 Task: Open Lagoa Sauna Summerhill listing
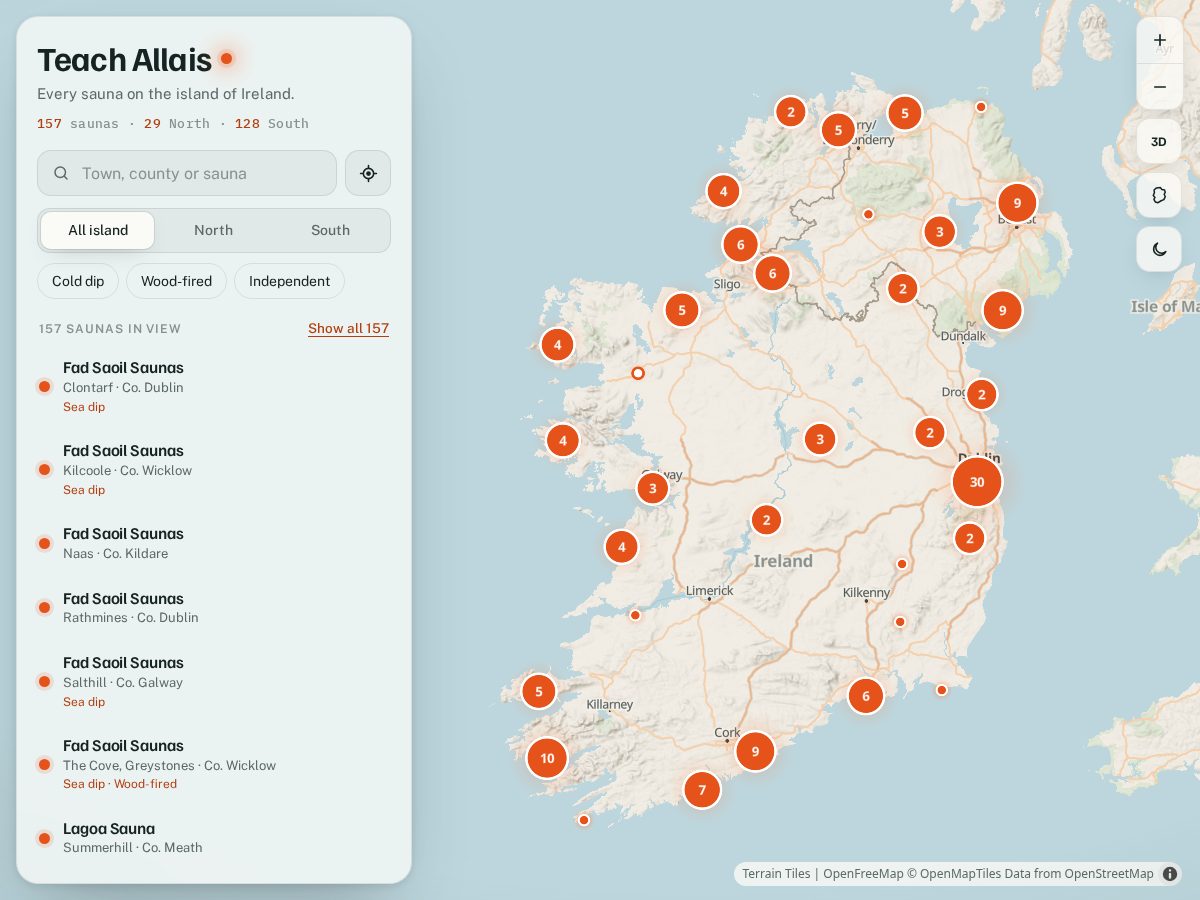[x=214, y=838]
